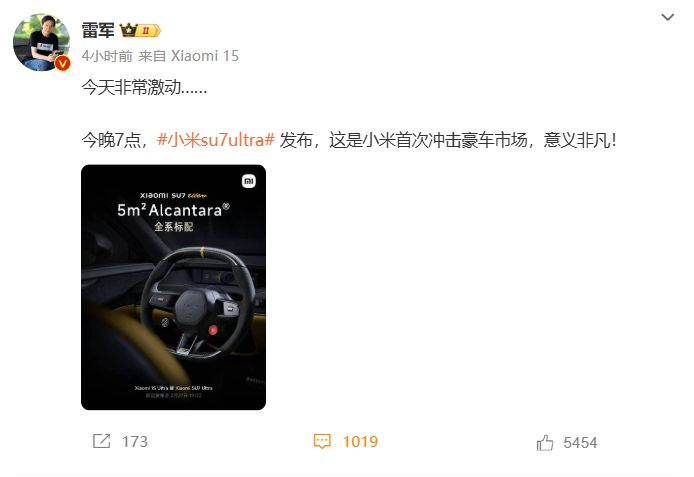This screenshot has width=694, height=477.
Task: Like the post with thumbs-up icon
Action: [545, 442]
